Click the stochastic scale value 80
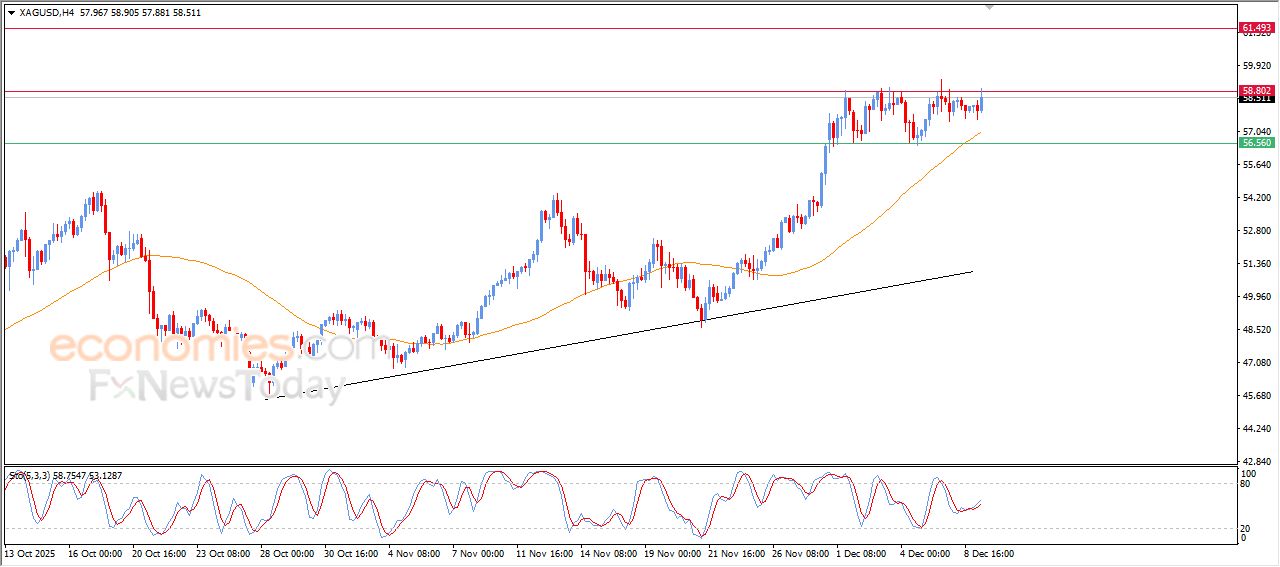Image resolution: width=1280 pixels, height=567 pixels. (x=1245, y=484)
